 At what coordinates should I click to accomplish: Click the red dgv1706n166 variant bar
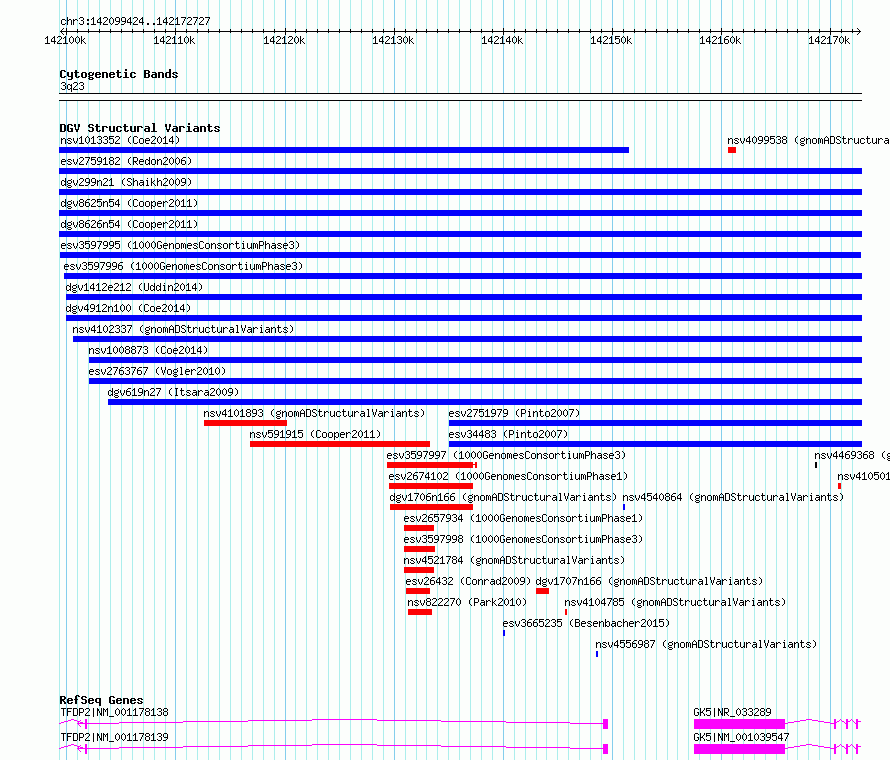pos(431,507)
